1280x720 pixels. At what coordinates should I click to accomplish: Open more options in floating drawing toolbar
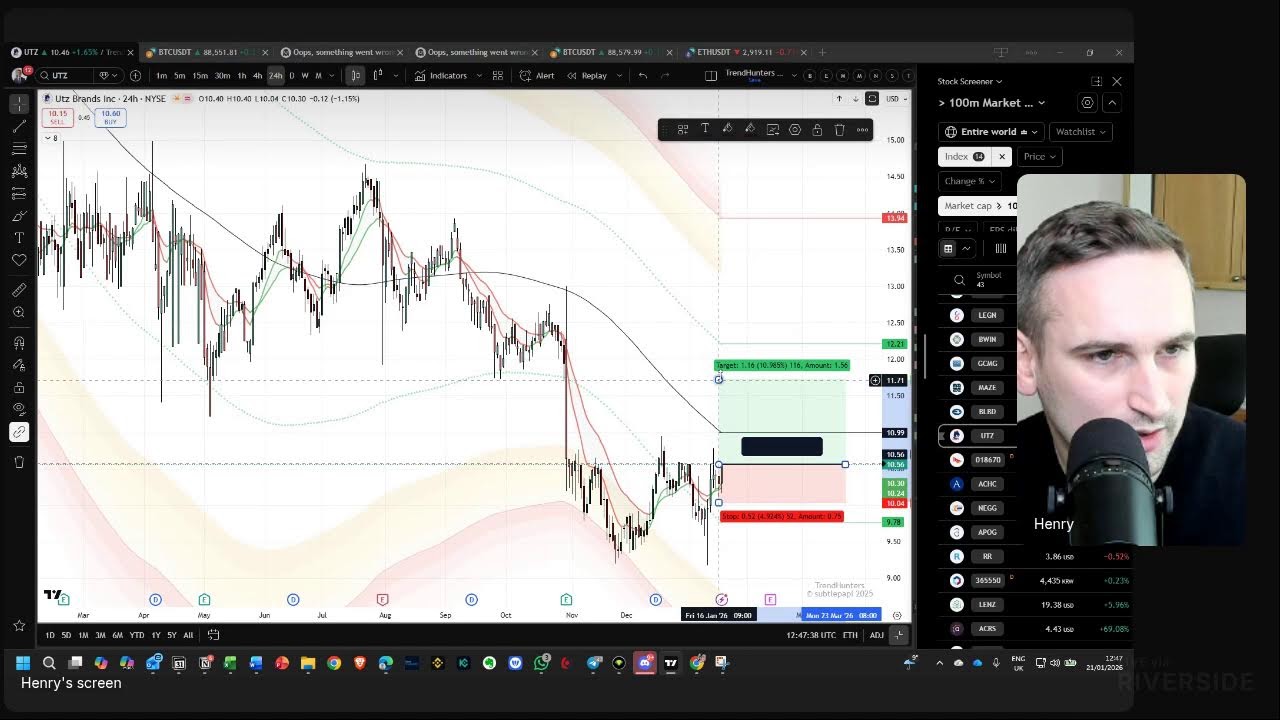click(x=862, y=129)
